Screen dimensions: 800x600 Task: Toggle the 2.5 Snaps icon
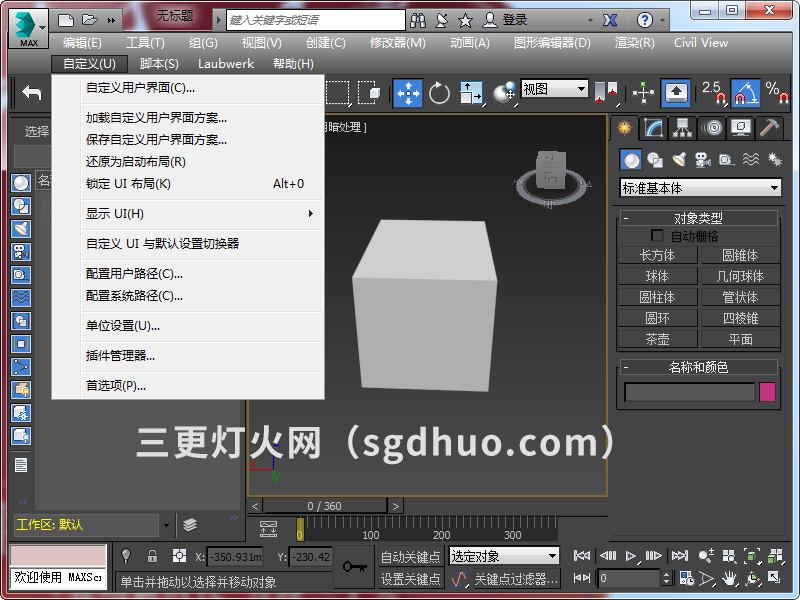713,93
